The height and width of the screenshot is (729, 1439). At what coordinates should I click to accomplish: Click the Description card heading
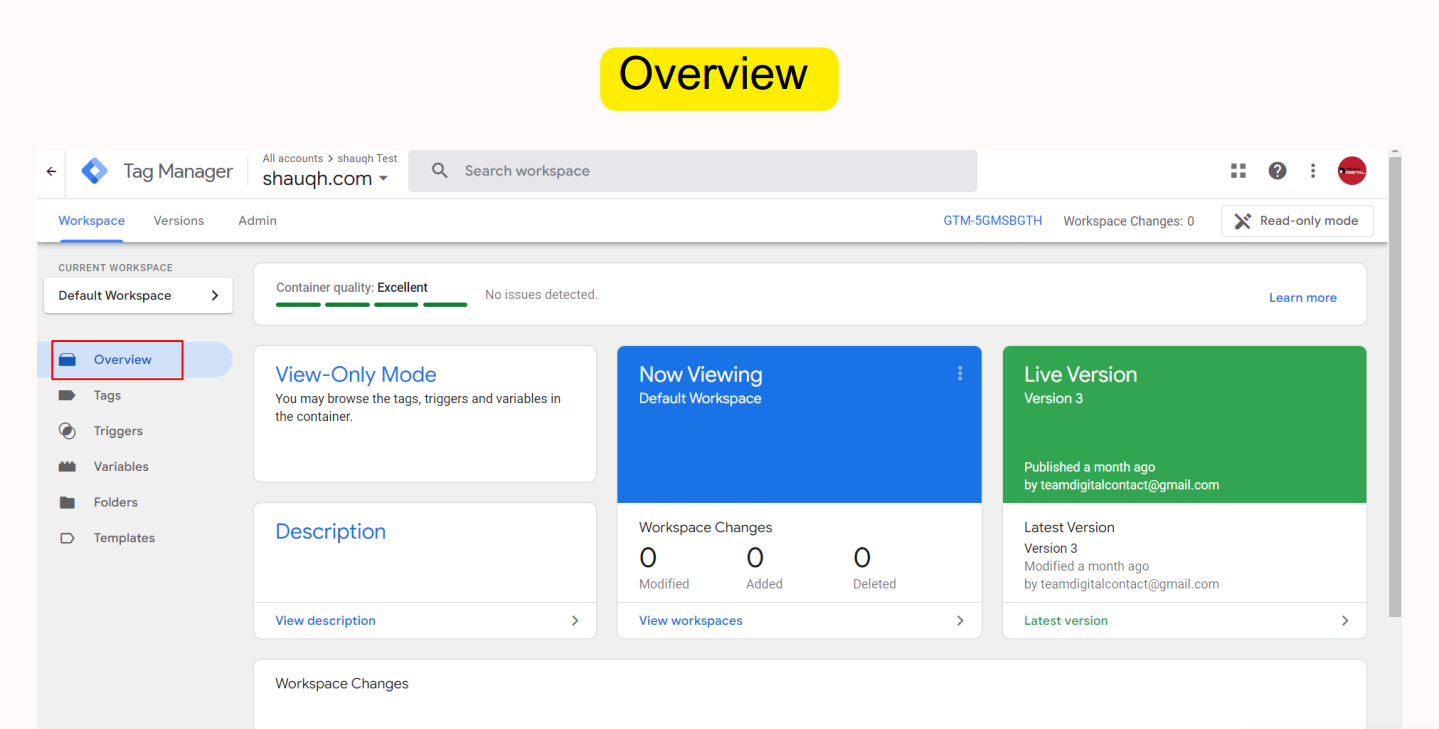click(x=330, y=532)
